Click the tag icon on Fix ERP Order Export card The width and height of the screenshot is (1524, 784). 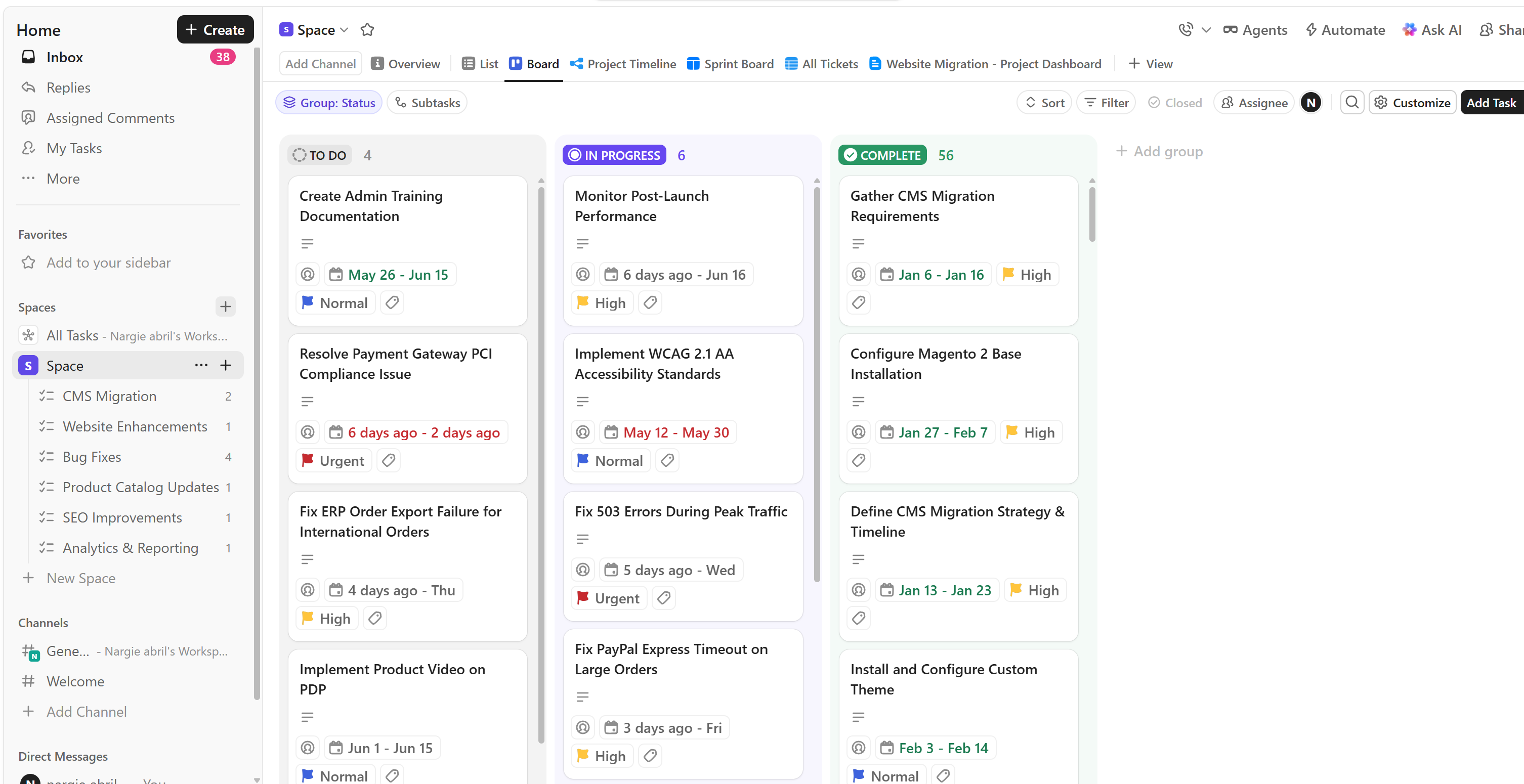pyautogui.click(x=374, y=619)
